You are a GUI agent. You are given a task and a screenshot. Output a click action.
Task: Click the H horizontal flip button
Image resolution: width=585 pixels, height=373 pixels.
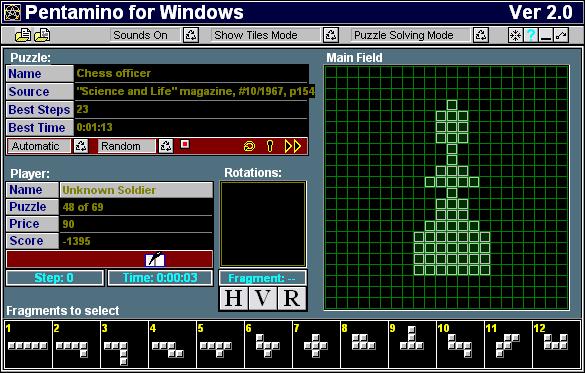(x=234, y=298)
